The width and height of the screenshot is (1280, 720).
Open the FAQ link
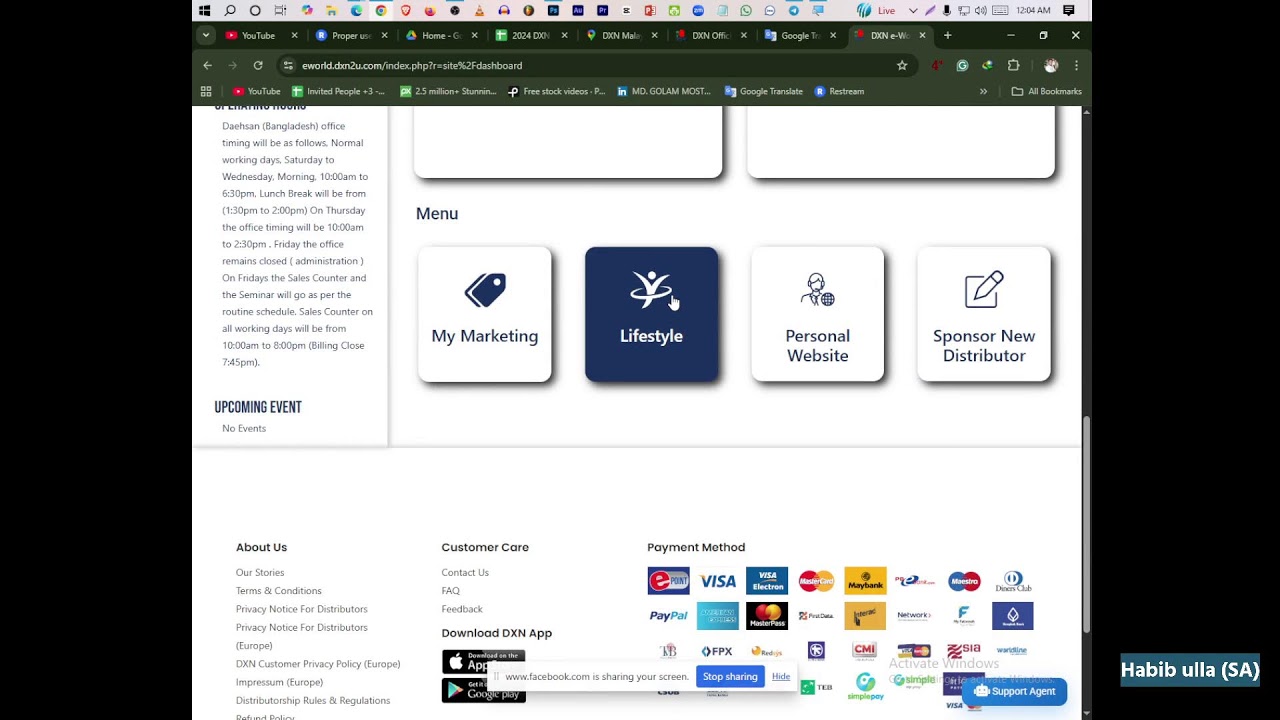[451, 591]
